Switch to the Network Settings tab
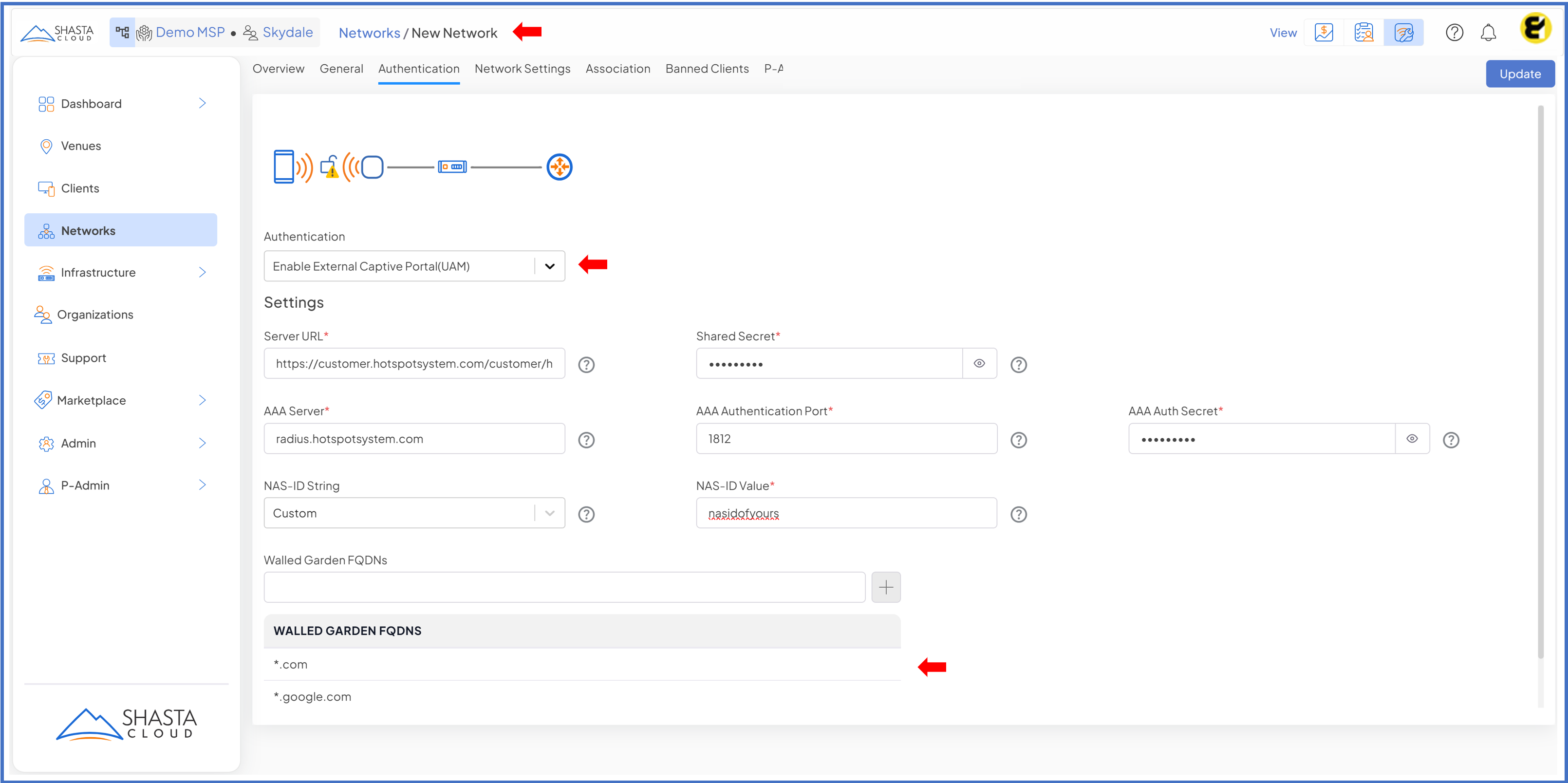 [522, 69]
